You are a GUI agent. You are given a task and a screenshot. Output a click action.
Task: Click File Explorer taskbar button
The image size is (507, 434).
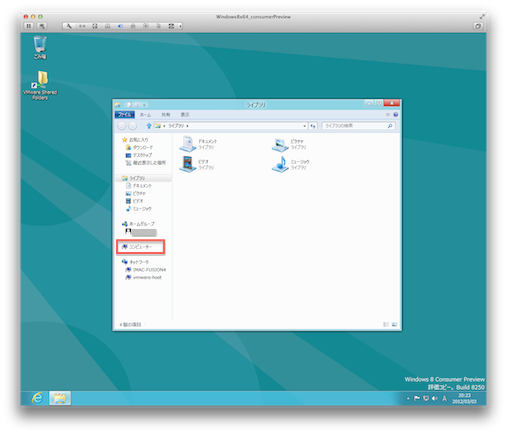(x=60, y=398)
